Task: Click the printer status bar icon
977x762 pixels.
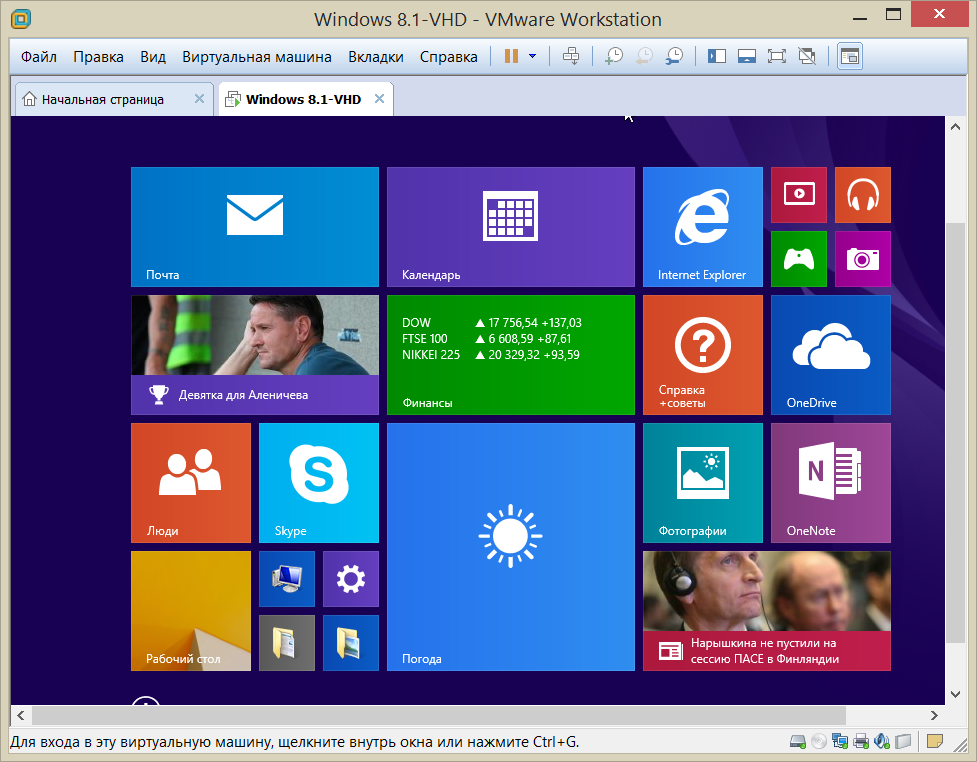Action: tap(861, 741)
